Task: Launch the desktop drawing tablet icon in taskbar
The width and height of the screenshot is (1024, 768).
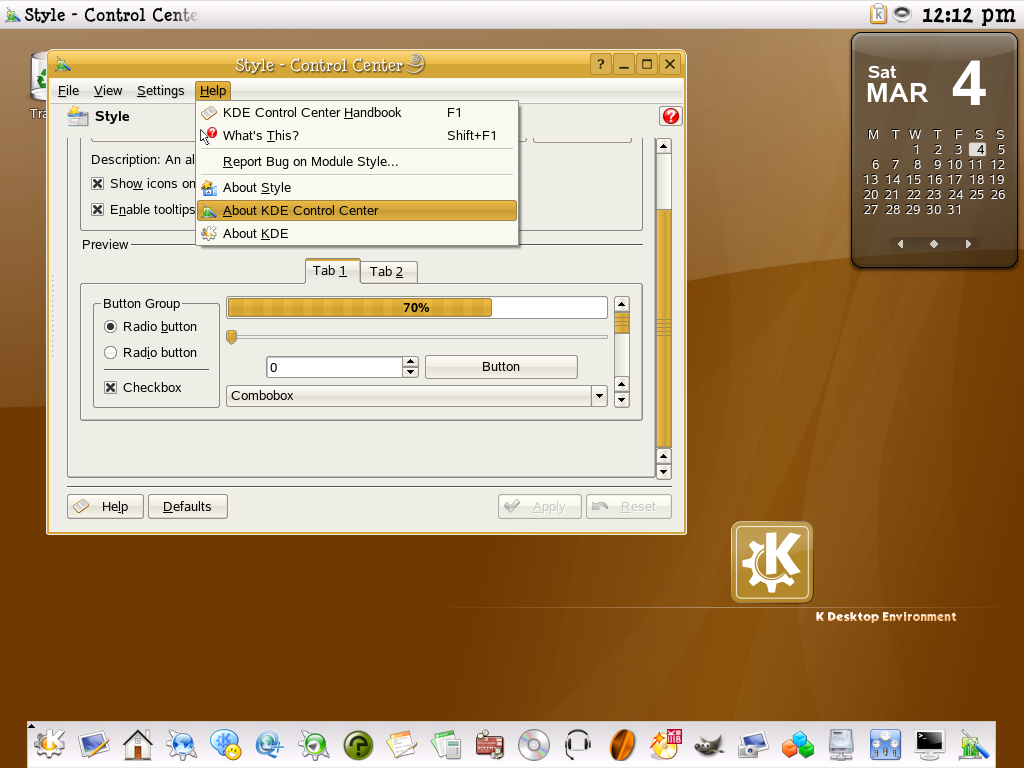Action: click(94, 744)
